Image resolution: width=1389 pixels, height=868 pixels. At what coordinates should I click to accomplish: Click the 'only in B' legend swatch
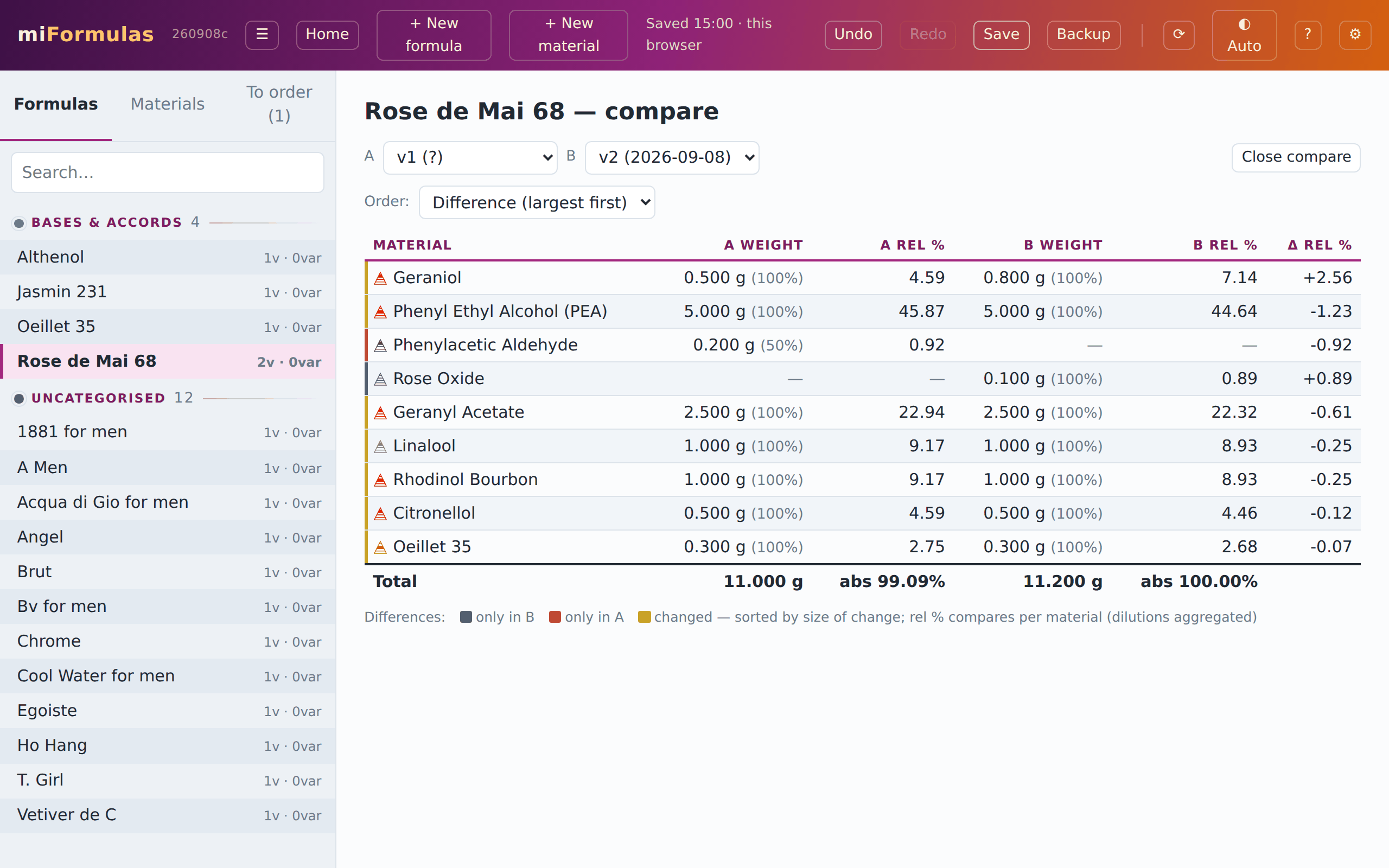(466, 617)
